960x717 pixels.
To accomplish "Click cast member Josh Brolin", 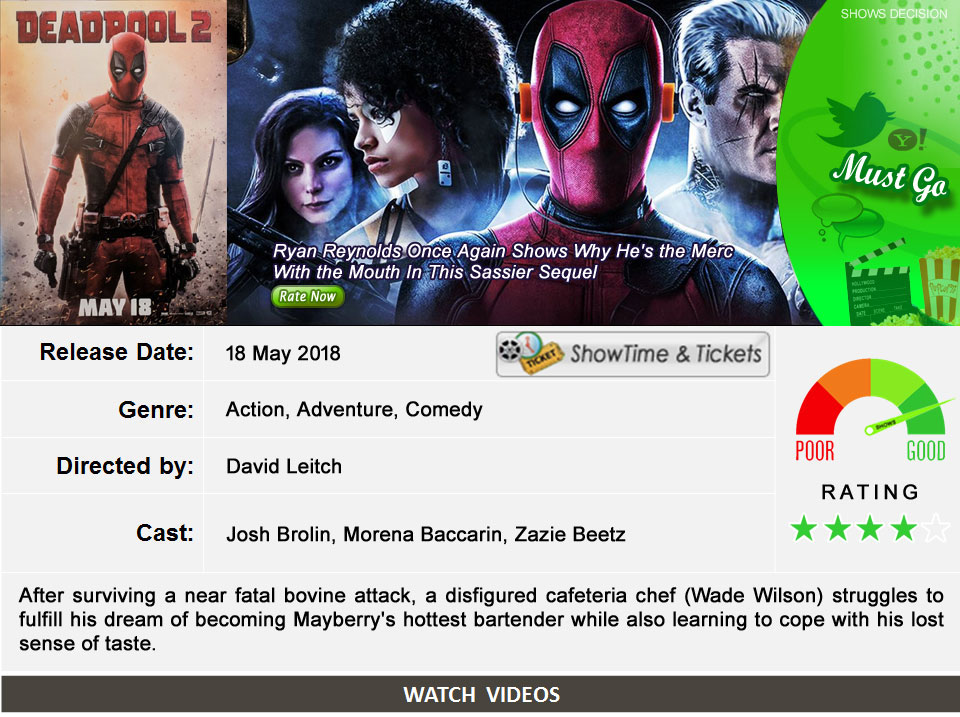I will [x=278, y=535].
